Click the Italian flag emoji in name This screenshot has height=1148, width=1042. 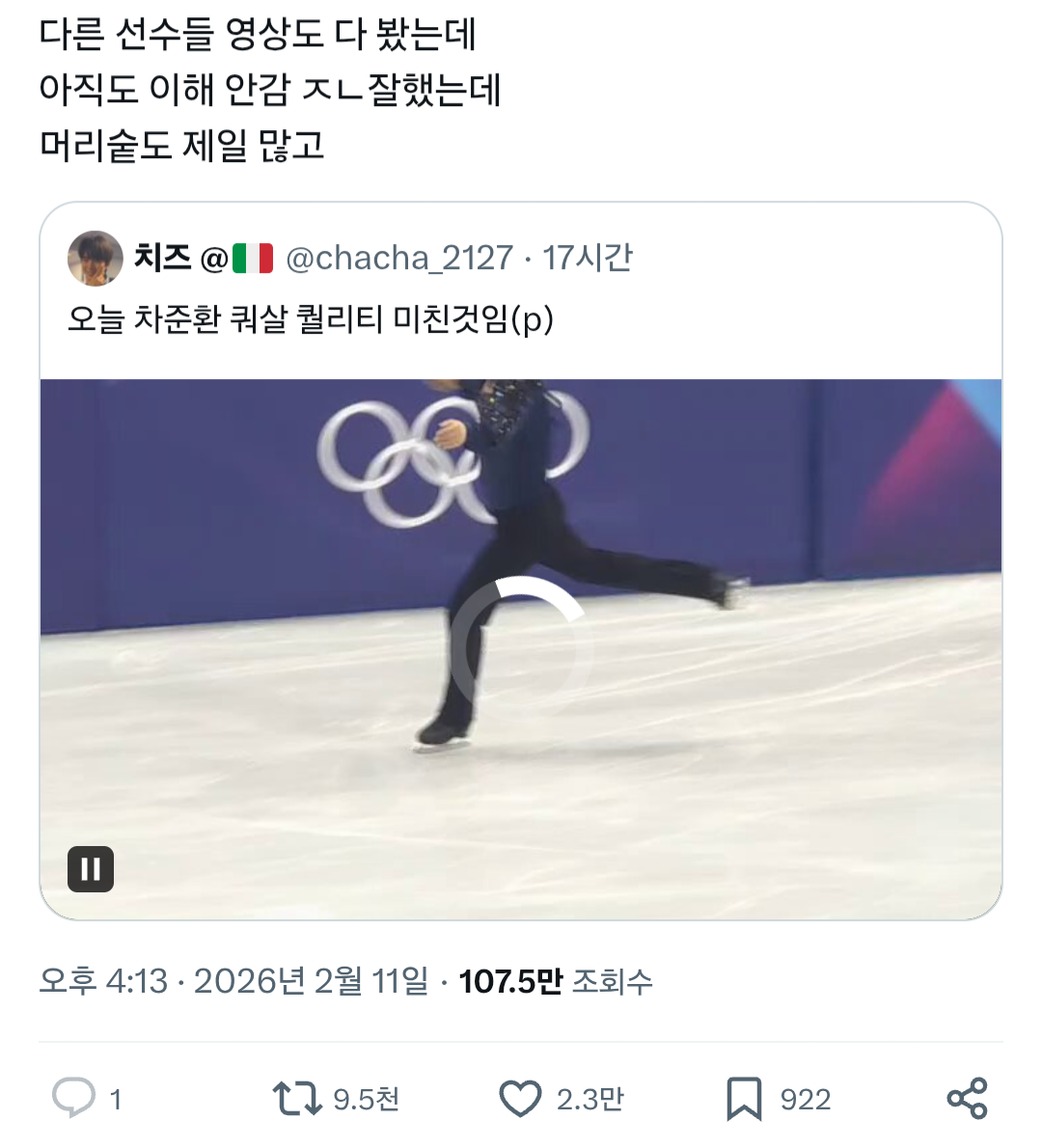(x=253, y=259)
